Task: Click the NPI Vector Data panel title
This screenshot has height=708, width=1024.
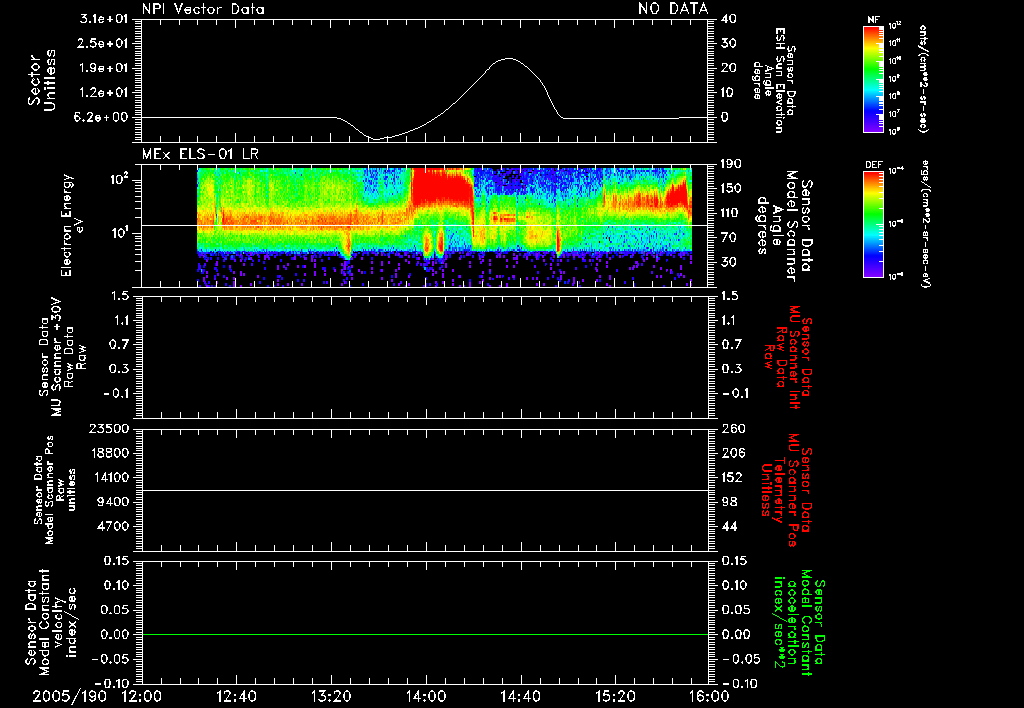Action: point(203,9)
